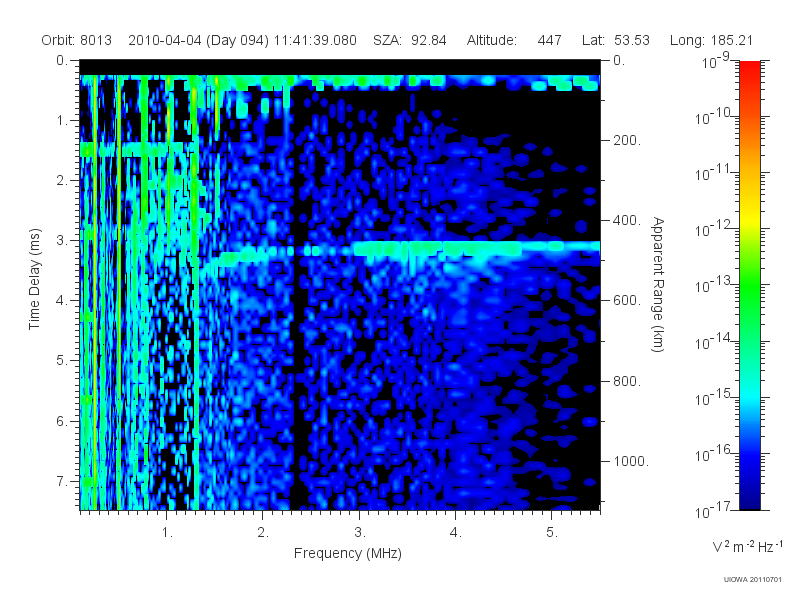
Task: Click the frequency tick label '4.'
Action: pos(456,533)
